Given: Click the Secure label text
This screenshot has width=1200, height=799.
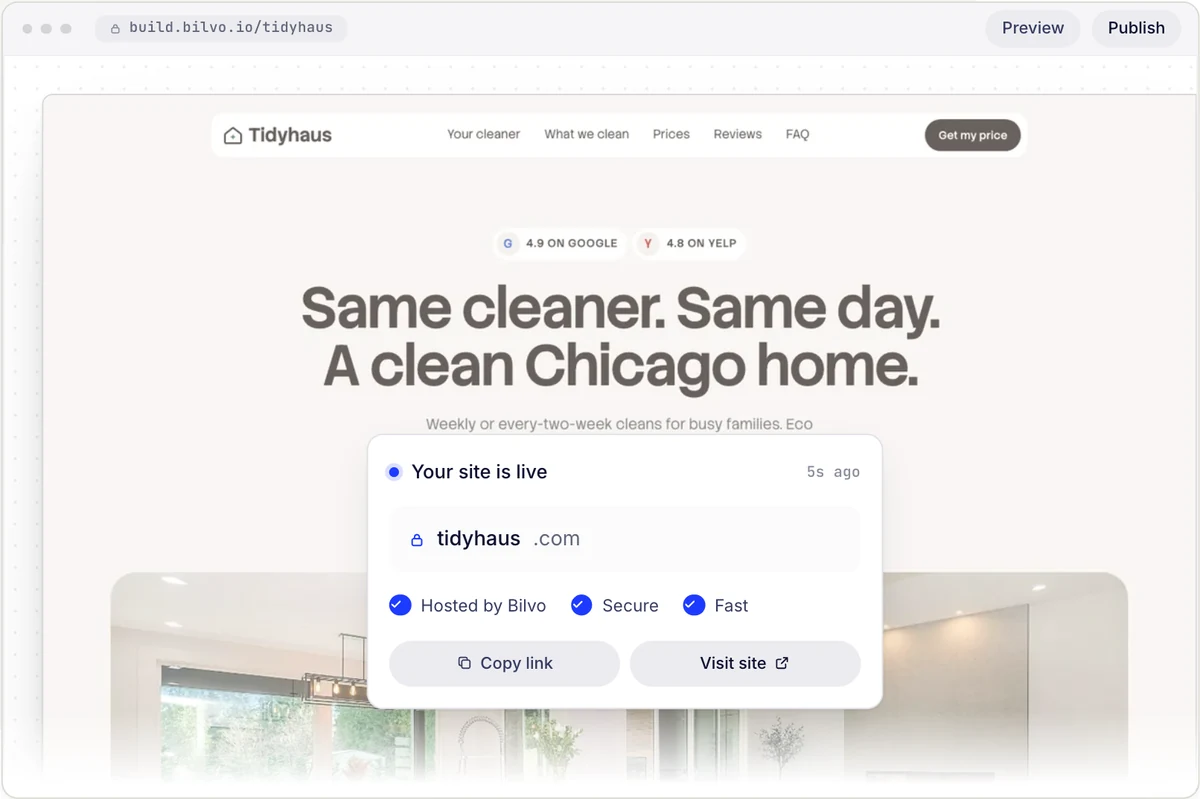Looking at the screenshot, I should pyautogui.click(x=630, y=605).
